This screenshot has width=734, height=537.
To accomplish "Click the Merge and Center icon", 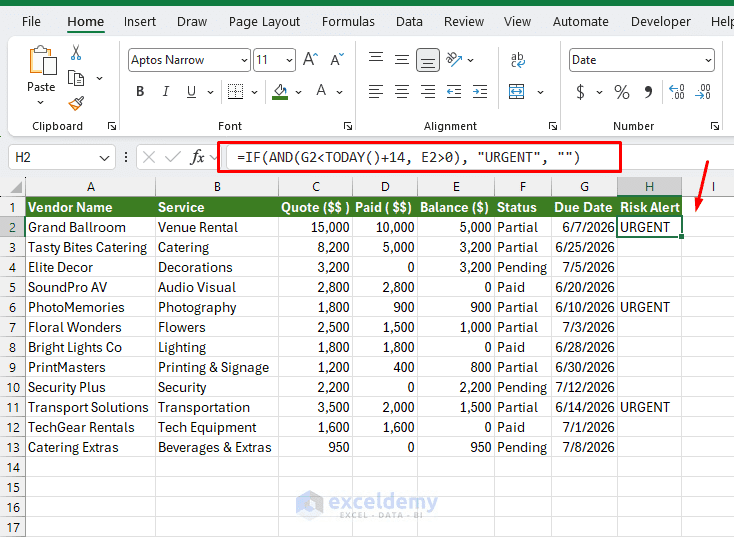I will [x=517, y=91].
